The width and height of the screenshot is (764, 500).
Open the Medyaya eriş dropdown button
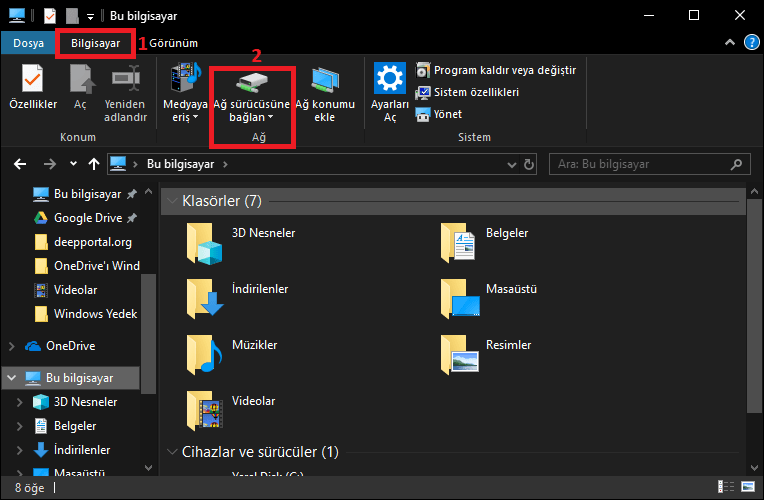[185, 93]
